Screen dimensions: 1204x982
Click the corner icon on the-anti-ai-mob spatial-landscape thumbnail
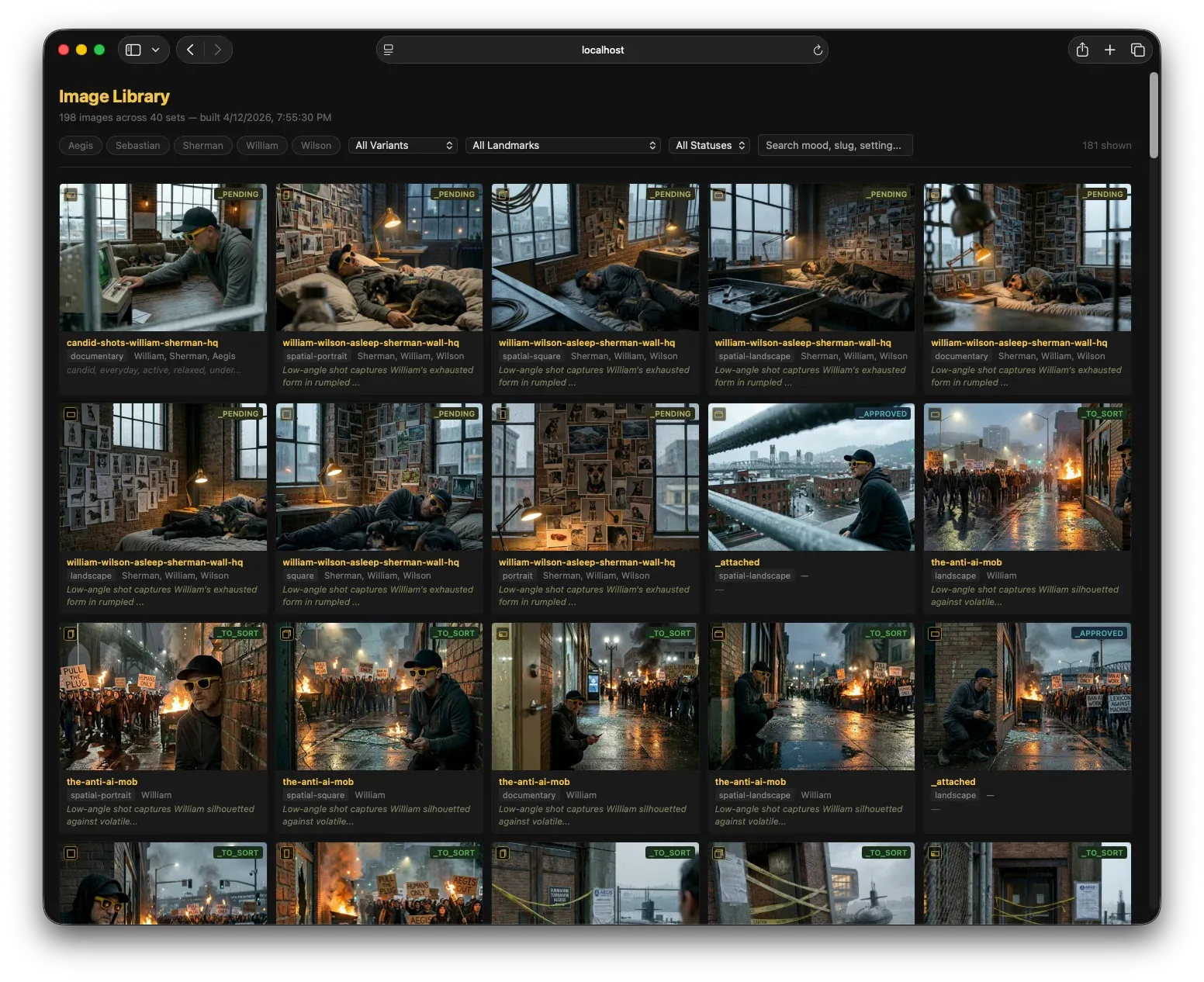point(719,634)
